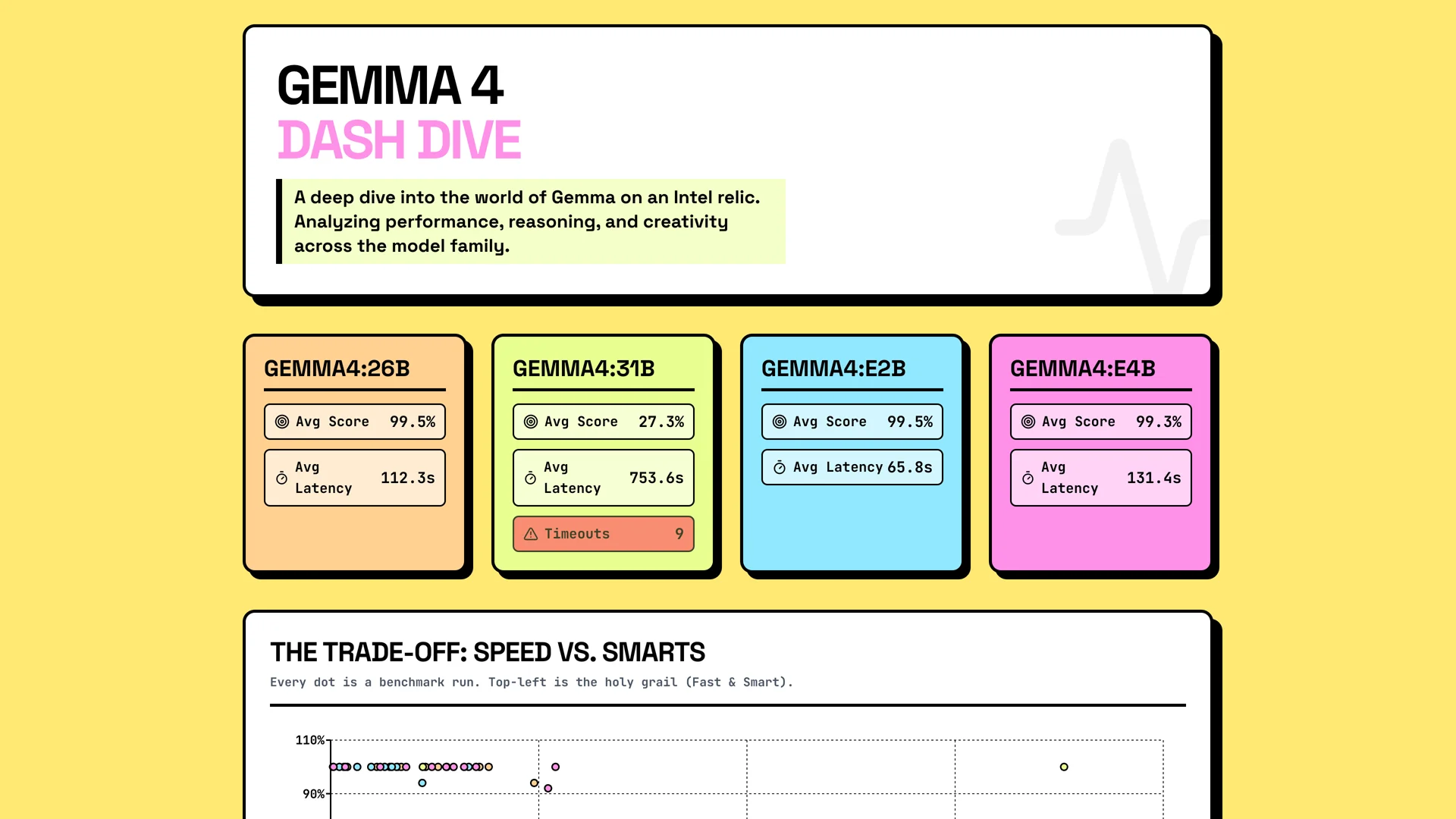
Task: Click stopwatch icon in GEMMA4:26B Avg Latency
Action: click(x=281, y=479)
